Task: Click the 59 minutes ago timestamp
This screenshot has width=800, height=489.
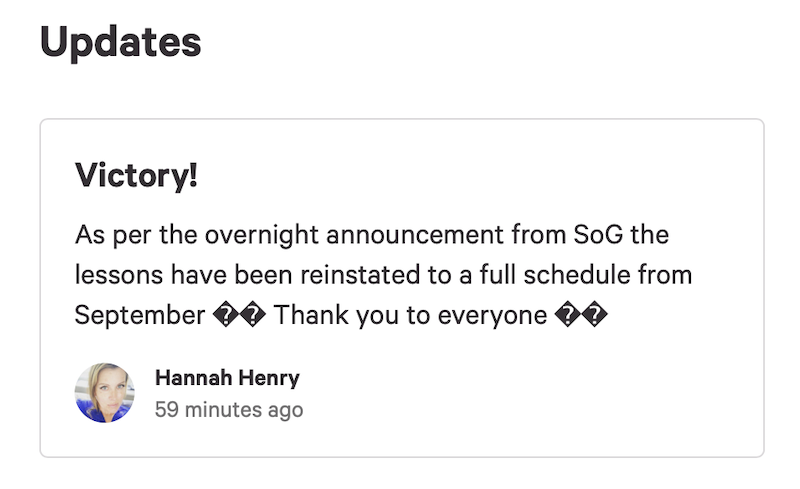Action: click(229, 409)
